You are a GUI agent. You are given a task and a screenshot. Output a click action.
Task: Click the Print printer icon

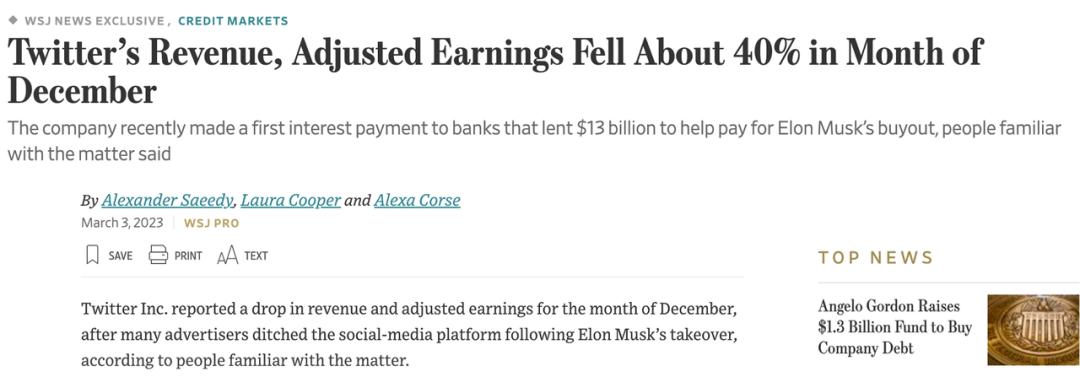click(158, 255)
